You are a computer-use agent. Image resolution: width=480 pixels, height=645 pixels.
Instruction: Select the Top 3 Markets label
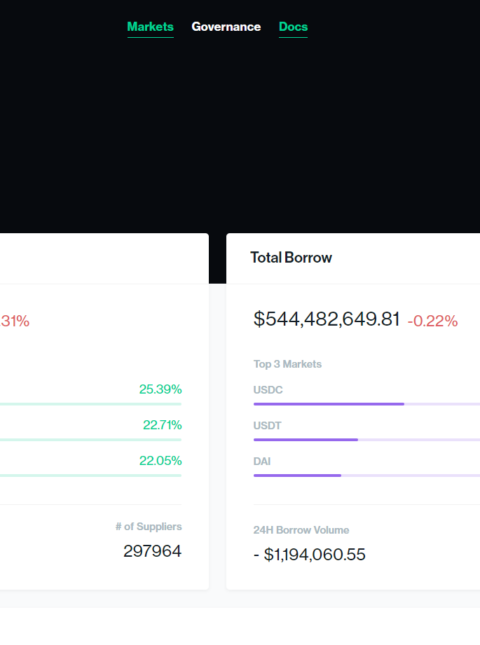point(288,364)
